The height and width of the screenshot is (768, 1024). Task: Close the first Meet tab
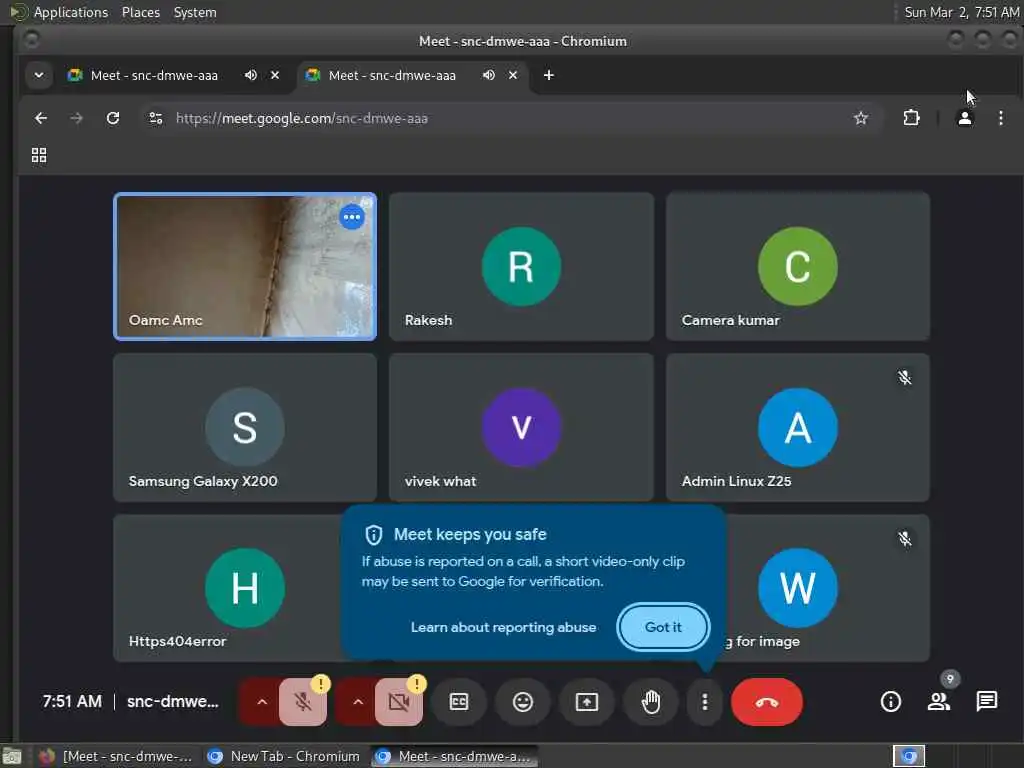pyautogui.click(x=275, y=75)
